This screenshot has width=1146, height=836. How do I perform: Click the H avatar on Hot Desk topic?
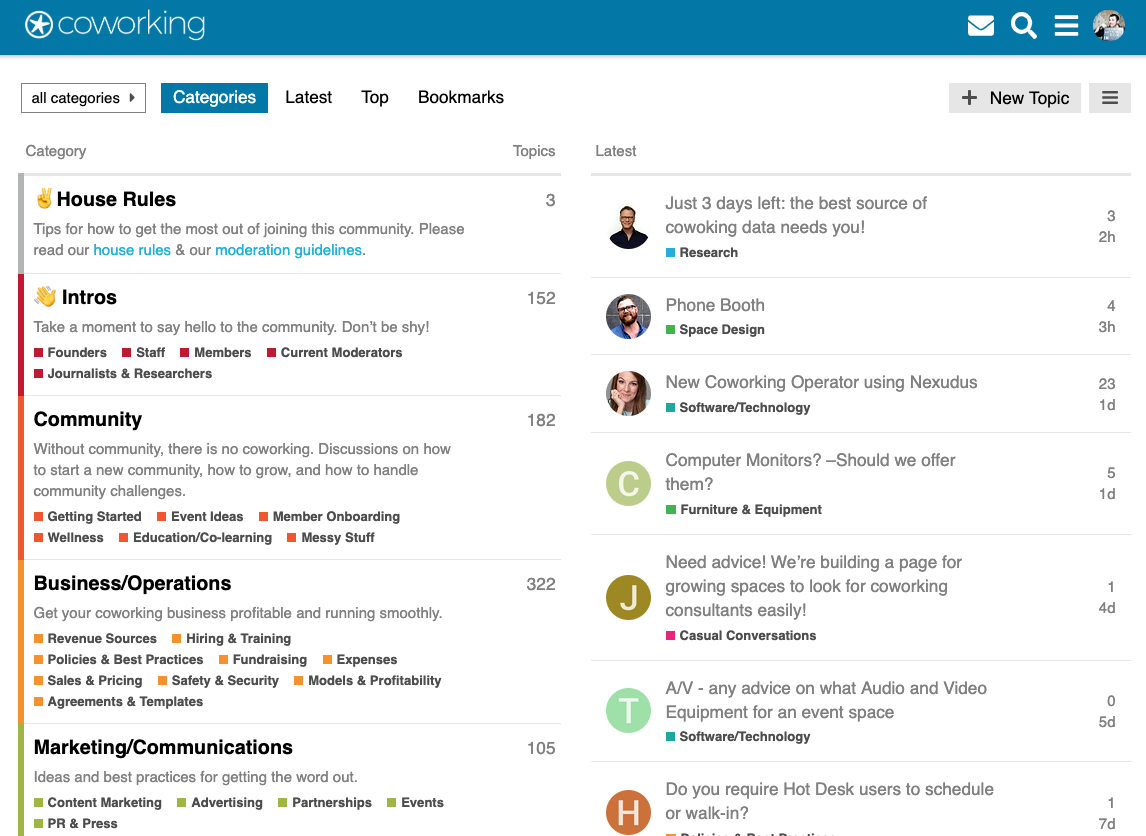click(x=629, y=812)
